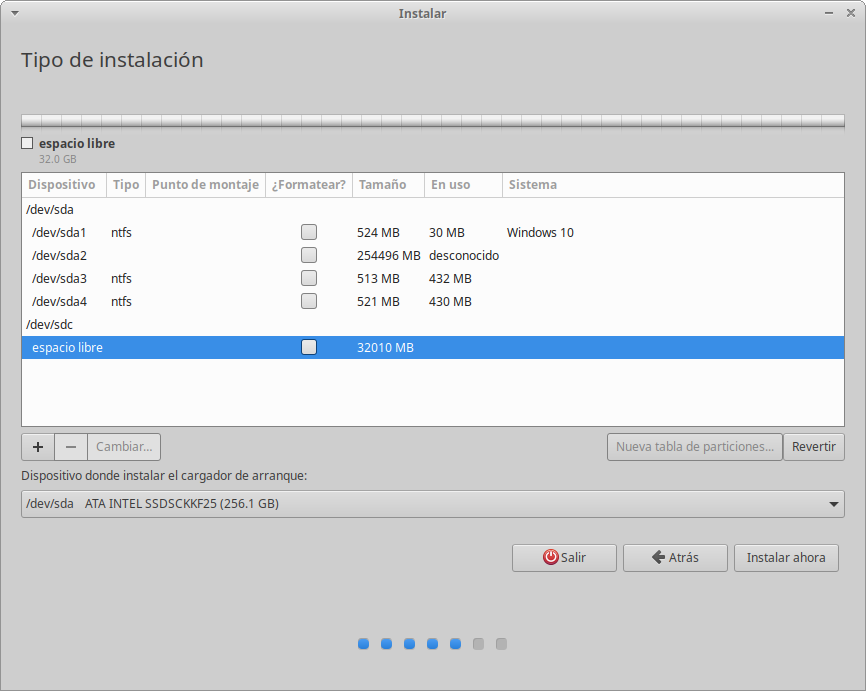The width and height of the screenshot is (866, 691).
Task: Enable format checkbox for /dev/sda2
Action: coord(309,255)
